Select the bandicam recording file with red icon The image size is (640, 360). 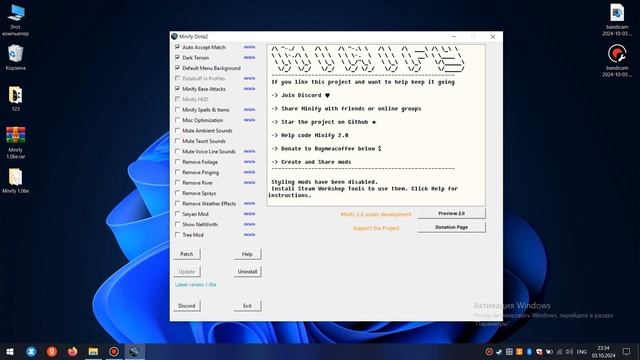click(617, 61)
